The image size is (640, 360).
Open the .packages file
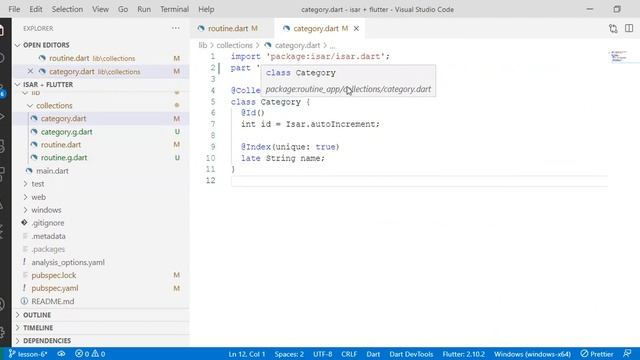(101, 249)
